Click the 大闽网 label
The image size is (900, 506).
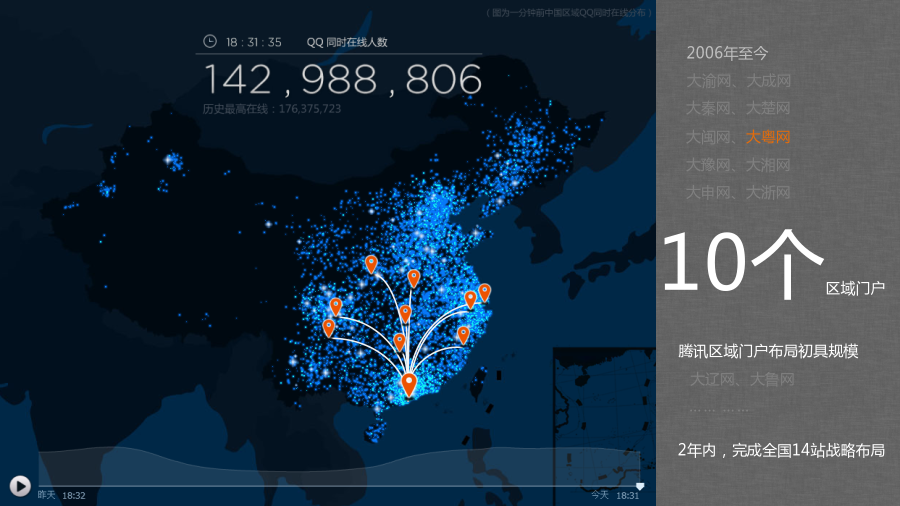click(708, 137)
